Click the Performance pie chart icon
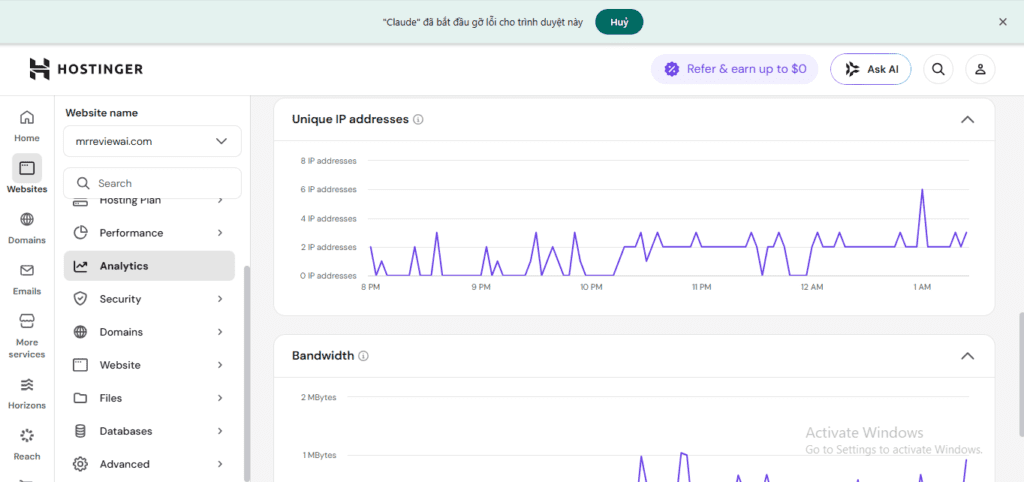This screenshot has height=482, width=1024. (x=80, y=233)
